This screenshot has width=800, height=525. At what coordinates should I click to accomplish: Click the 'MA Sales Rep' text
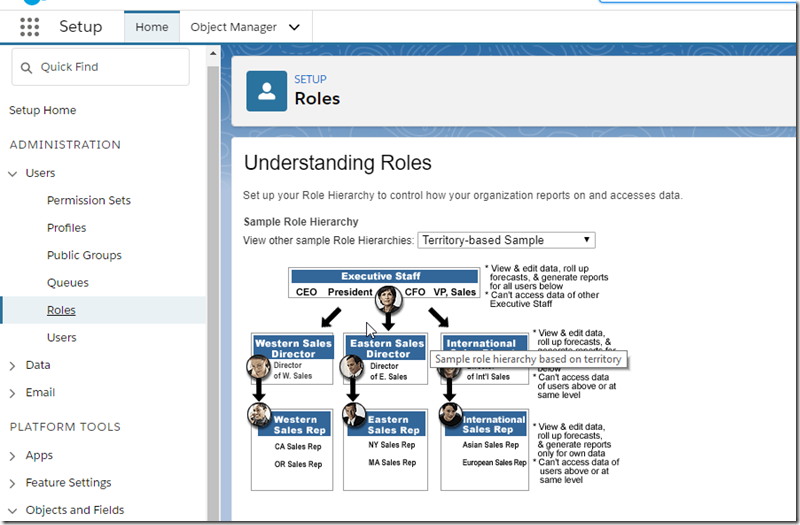click(392, 463)
